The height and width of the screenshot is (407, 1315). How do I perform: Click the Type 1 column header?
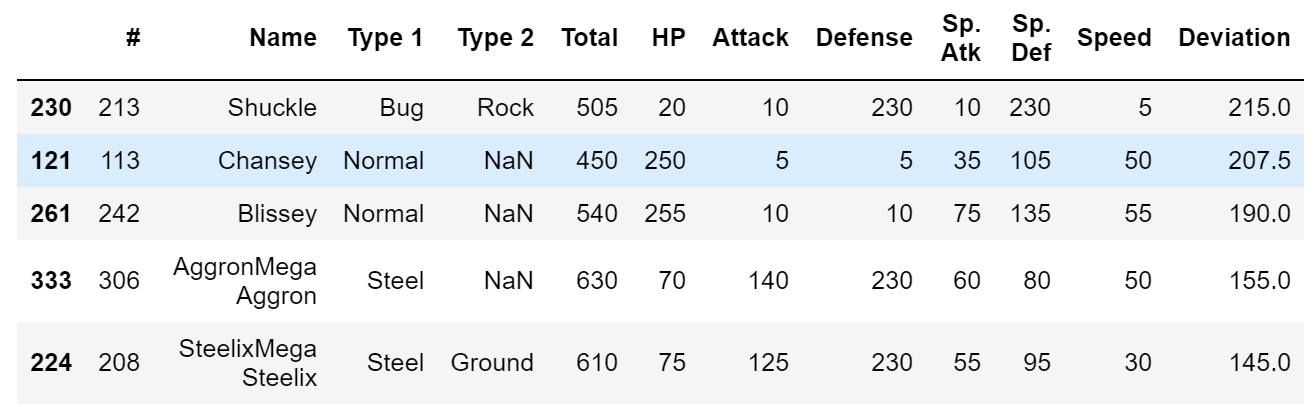385,38
